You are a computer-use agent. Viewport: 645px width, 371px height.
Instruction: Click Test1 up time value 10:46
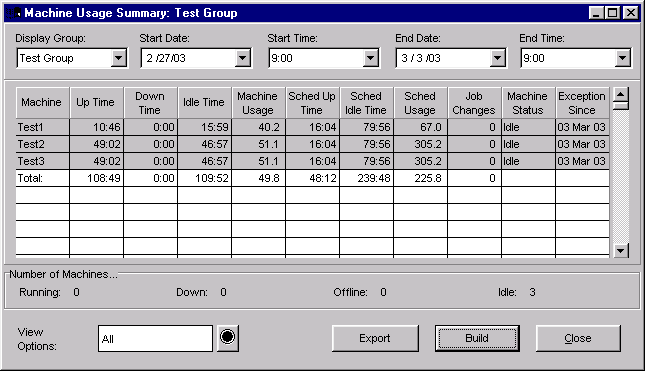pyautogui.click(x=107, y=128)
